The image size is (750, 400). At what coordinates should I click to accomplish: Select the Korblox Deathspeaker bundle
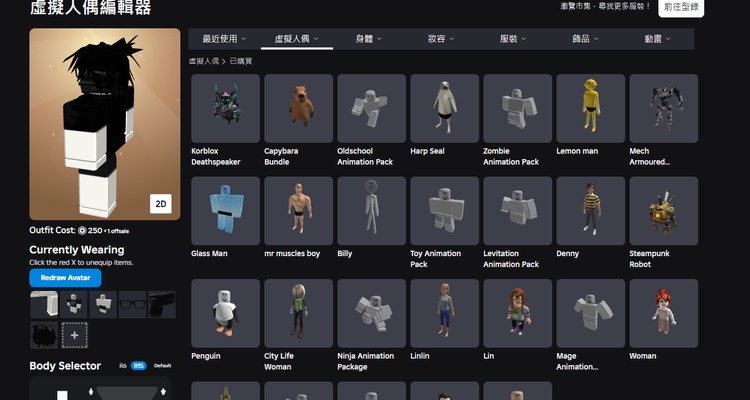pos(224,108)
